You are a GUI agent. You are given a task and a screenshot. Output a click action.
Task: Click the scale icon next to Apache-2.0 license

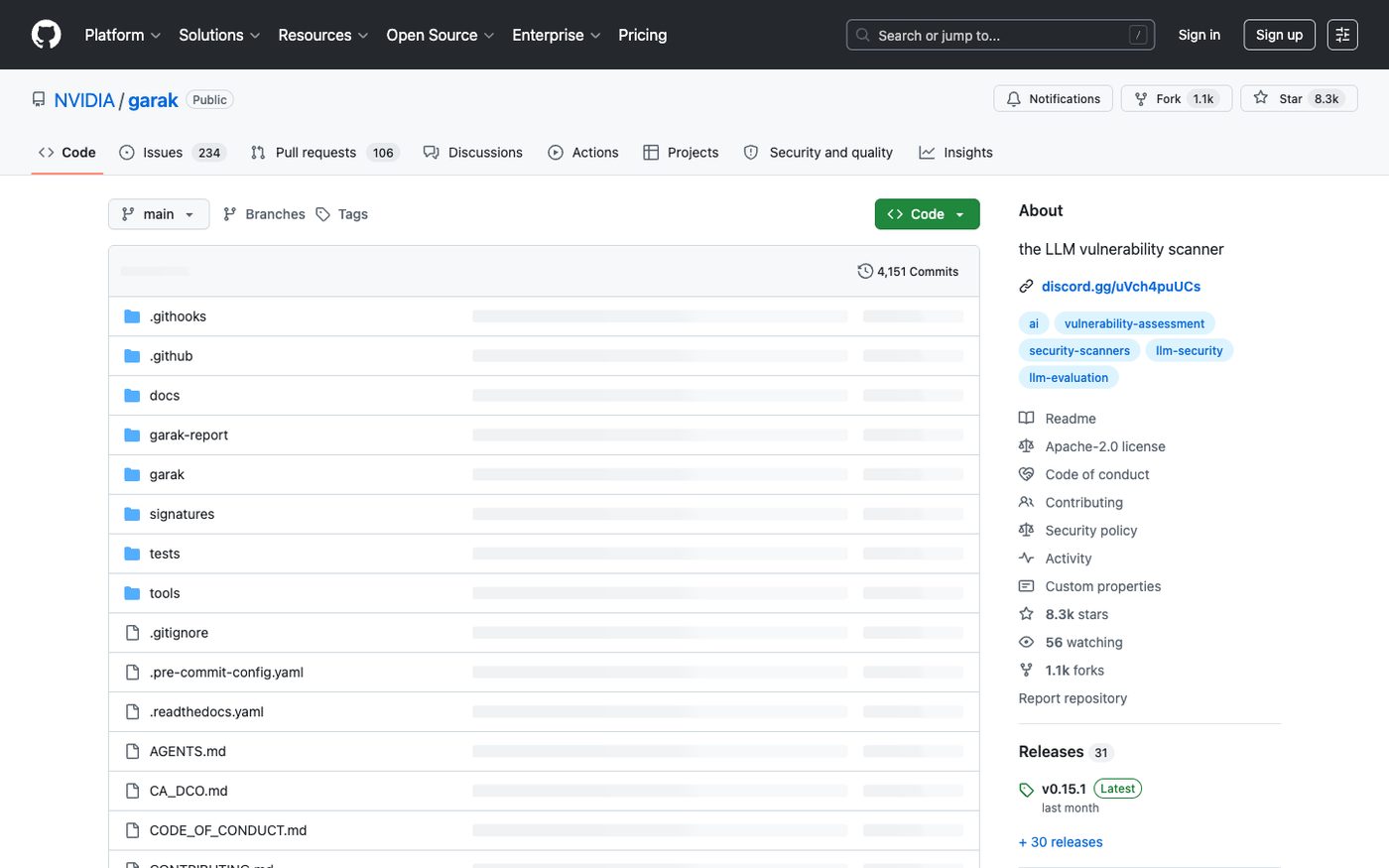1027,446
